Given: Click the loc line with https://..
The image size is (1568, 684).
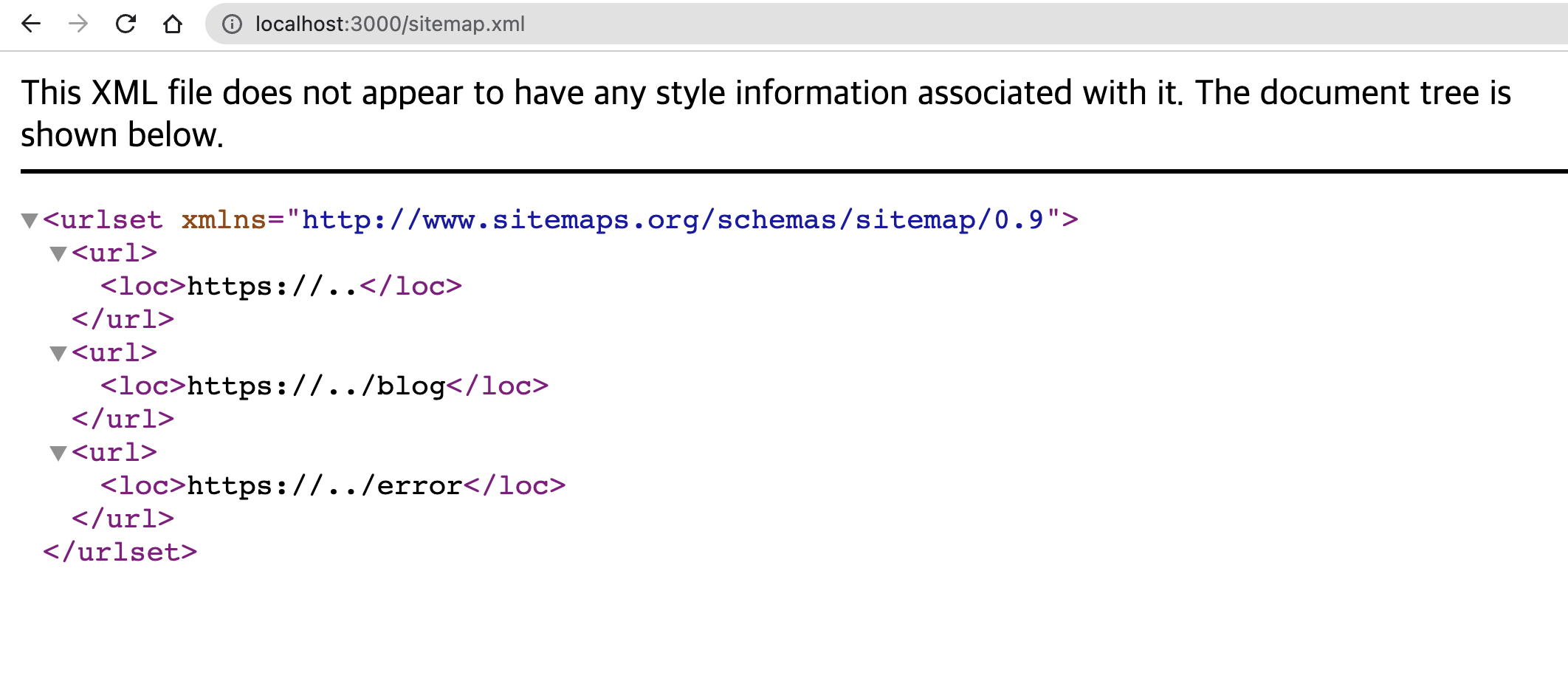Looking at the screenshot, I should click(x=281, y=287).
